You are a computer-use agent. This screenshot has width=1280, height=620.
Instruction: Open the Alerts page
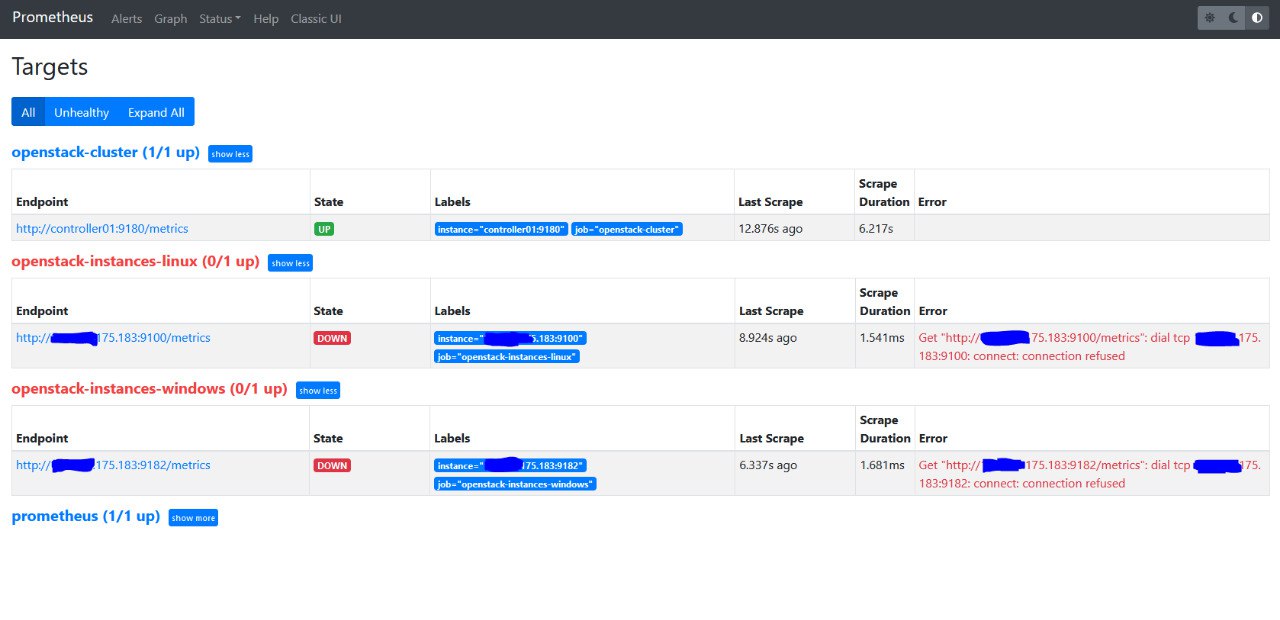(x=127, y=19)
